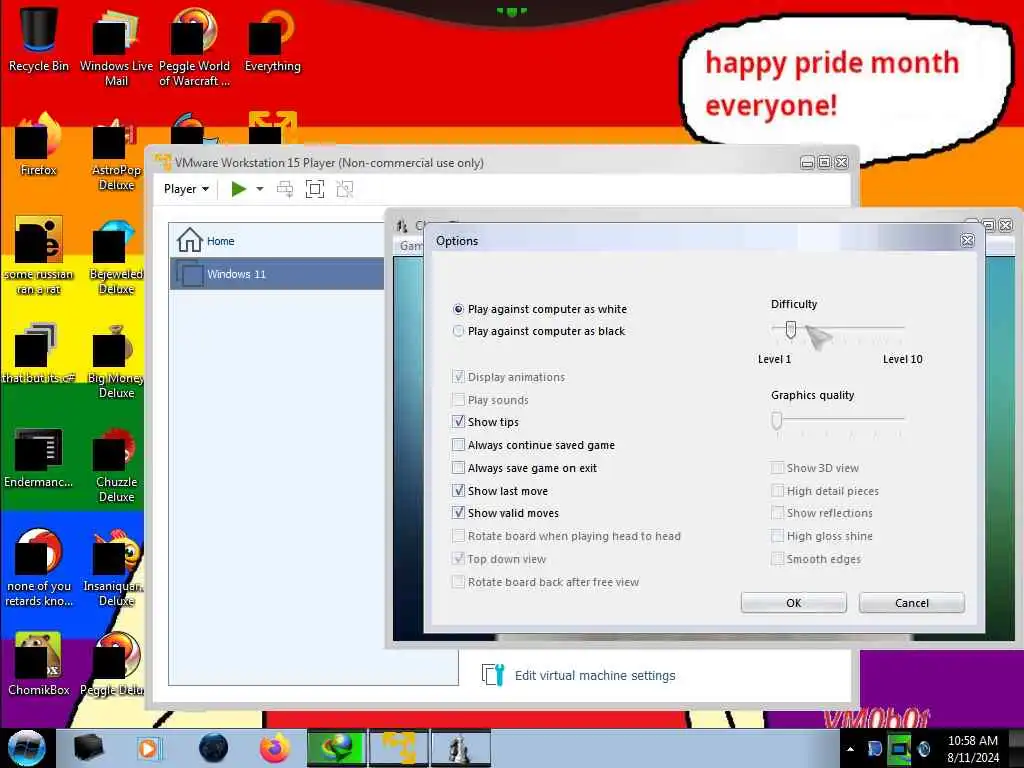The height and width of the screenshot is (768, 1024).
Task: Enter full screen mode in VMware toolbar
Action: (x=315, y=189)
